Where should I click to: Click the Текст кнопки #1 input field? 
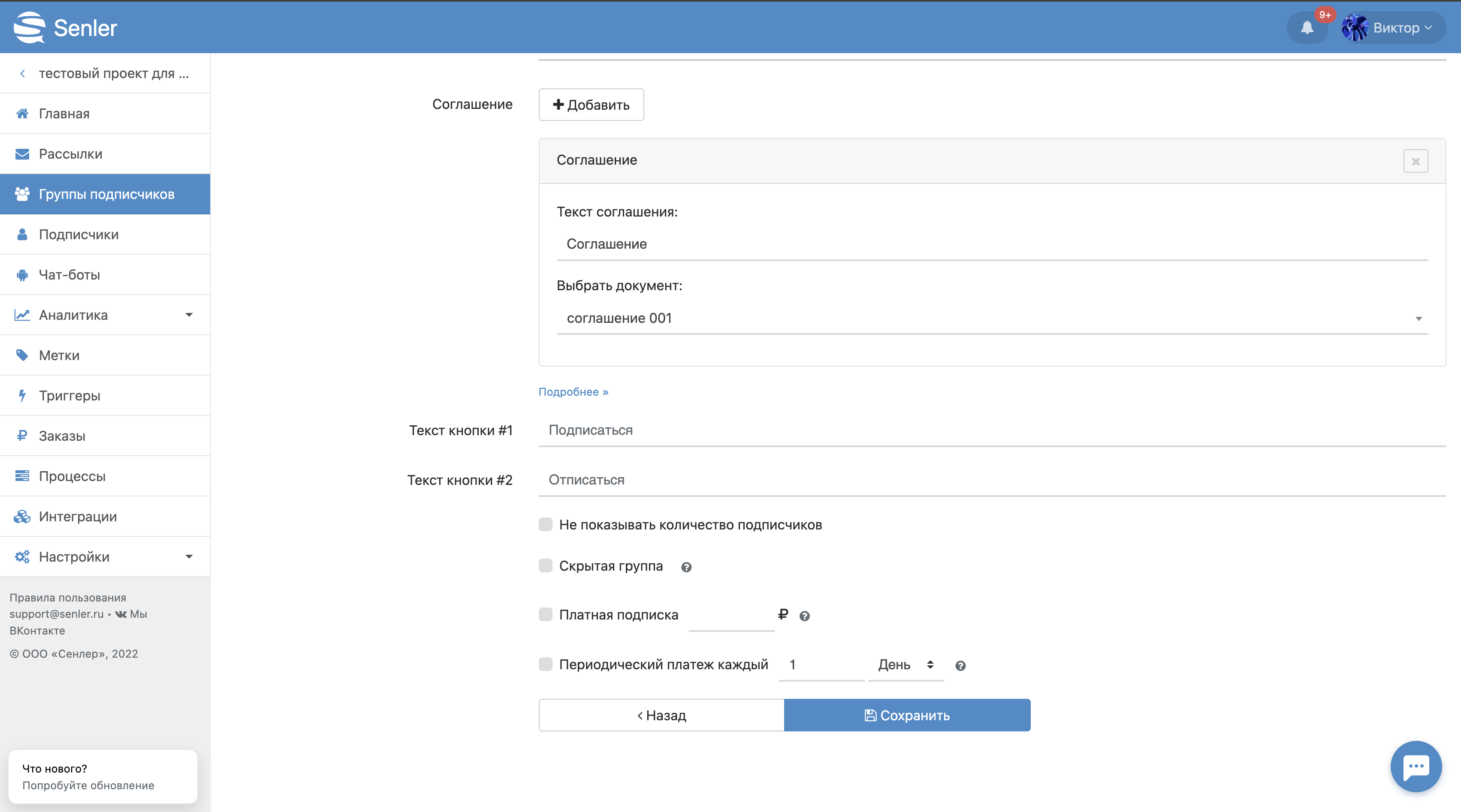[991, 430]
